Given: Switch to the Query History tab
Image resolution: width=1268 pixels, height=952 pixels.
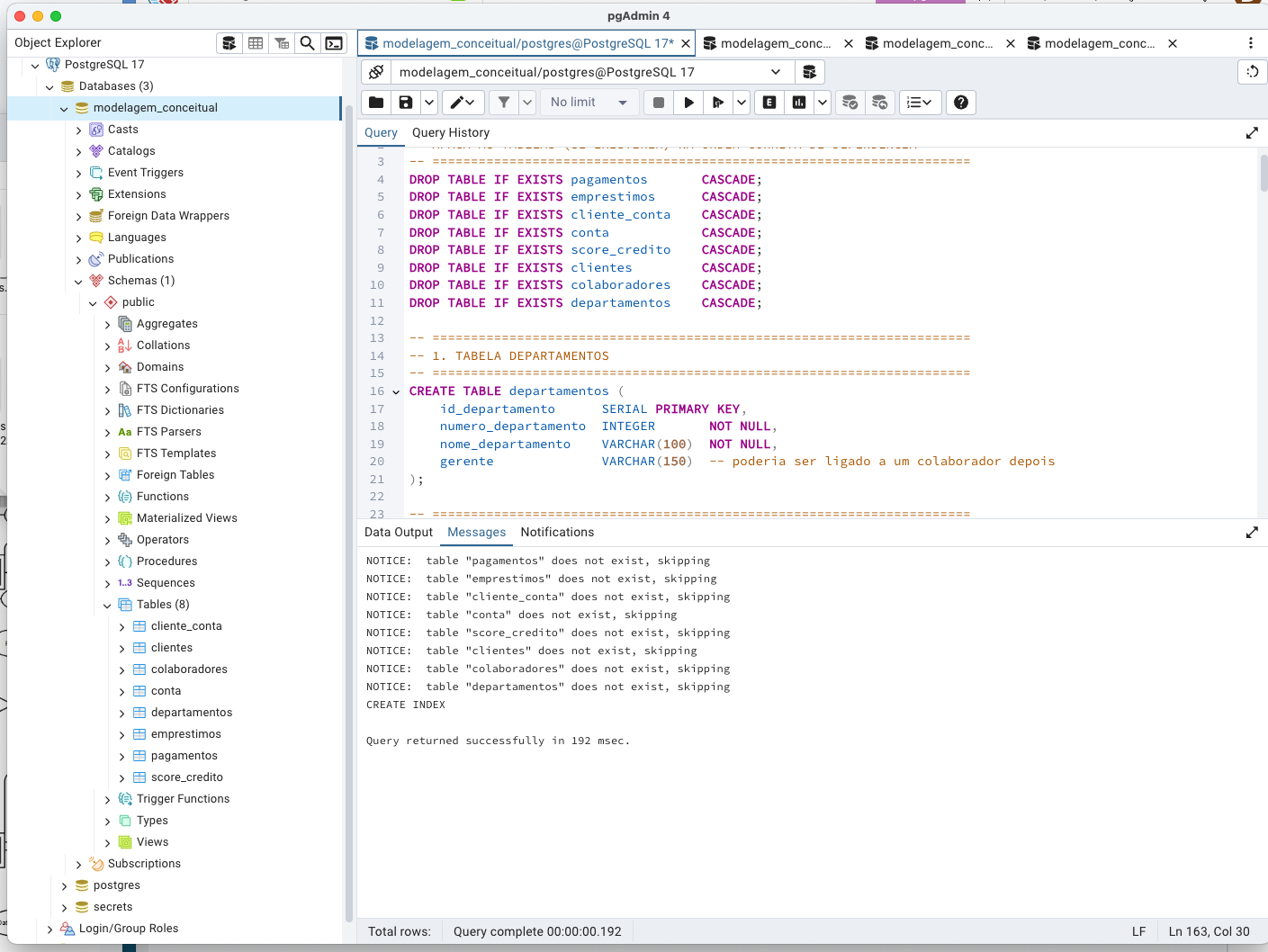Looking at the screenshot, I should (451, 132).
